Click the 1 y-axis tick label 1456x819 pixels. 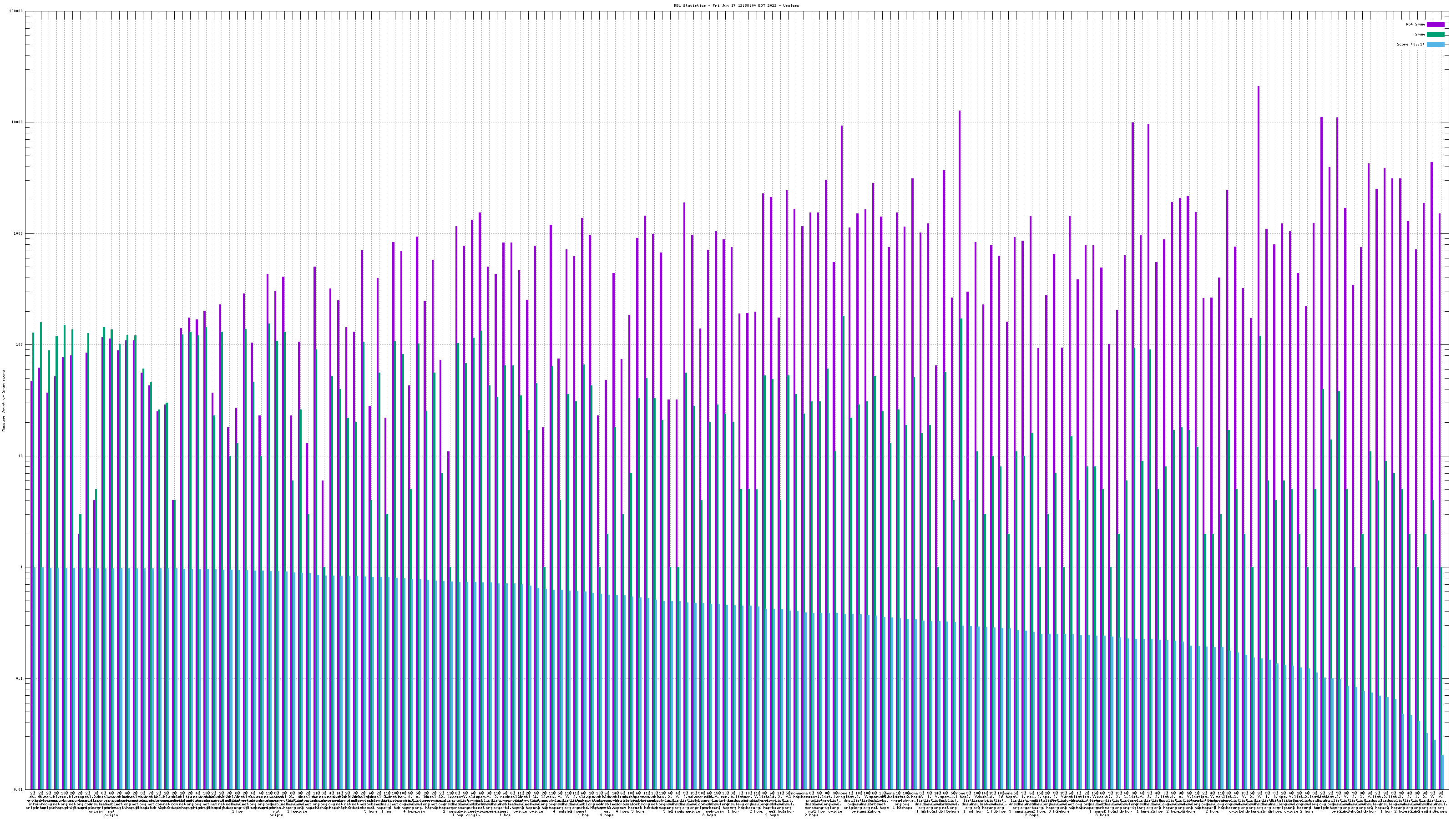(x=21, y=567)
